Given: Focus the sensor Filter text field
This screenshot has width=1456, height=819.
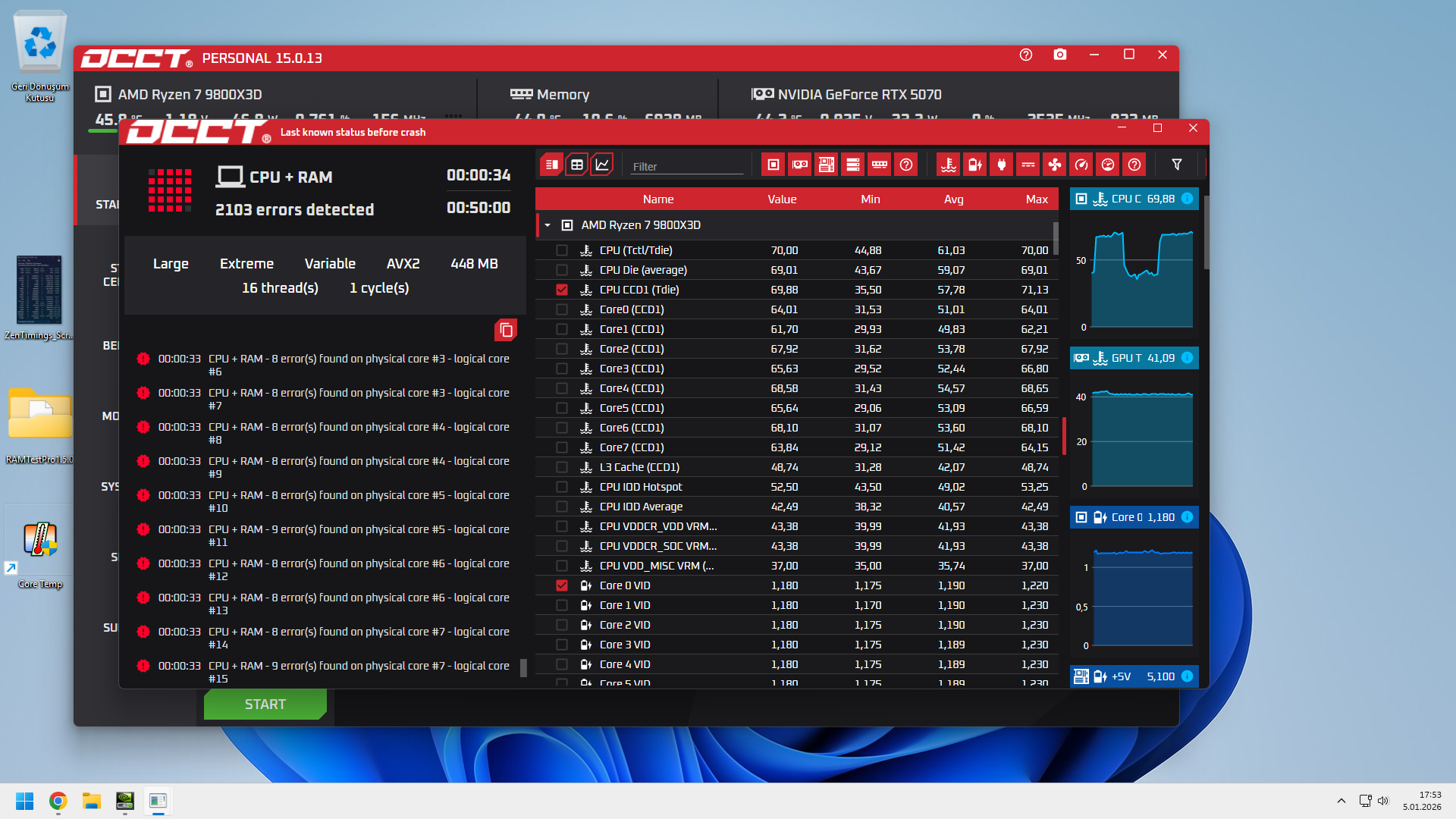Looking at the screenshot, I should click(x=687, y=166).
